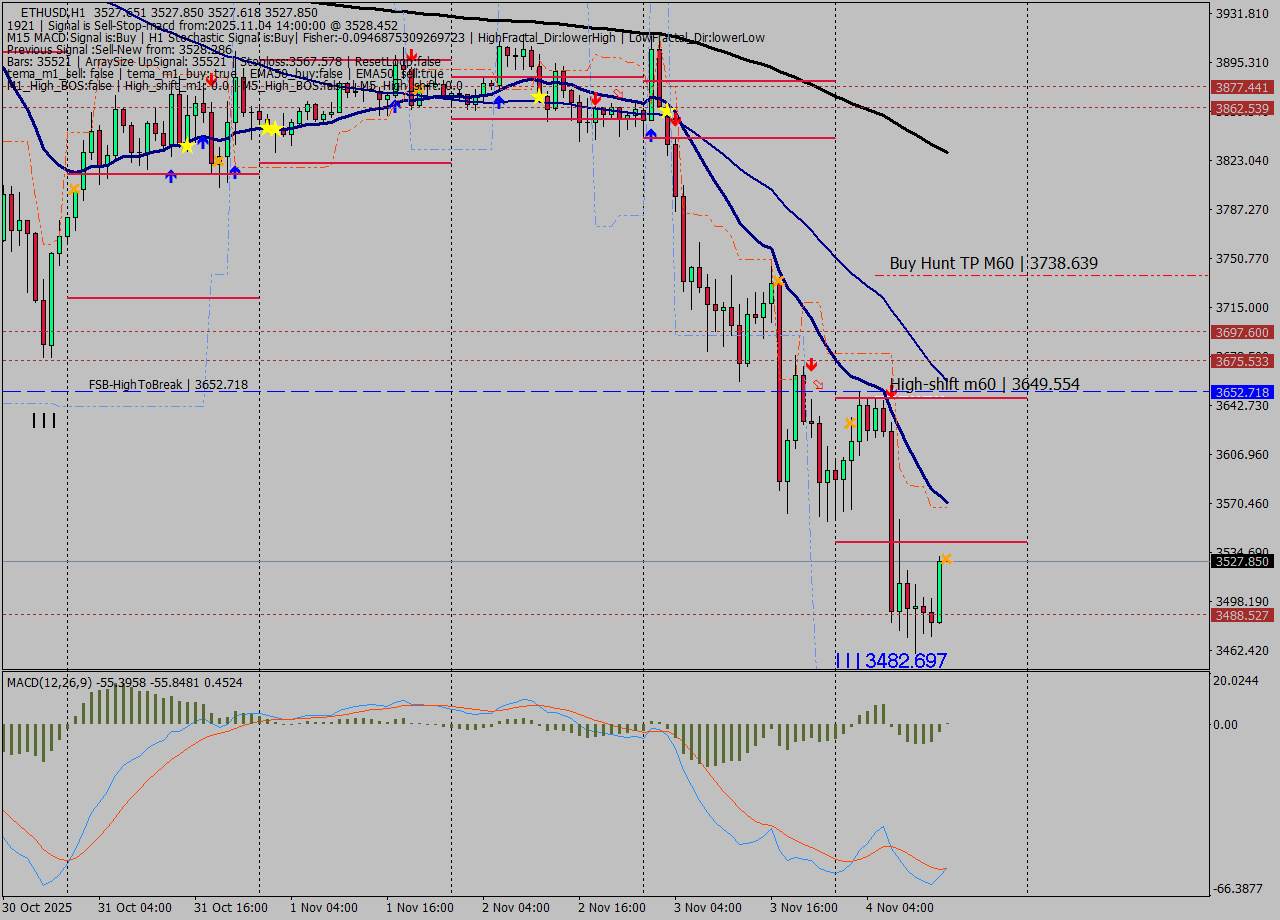This screenshot has height=920, width=1280.
Task: Click the blue 3482.697 label at chart bottom
Action: coord(890,661)
